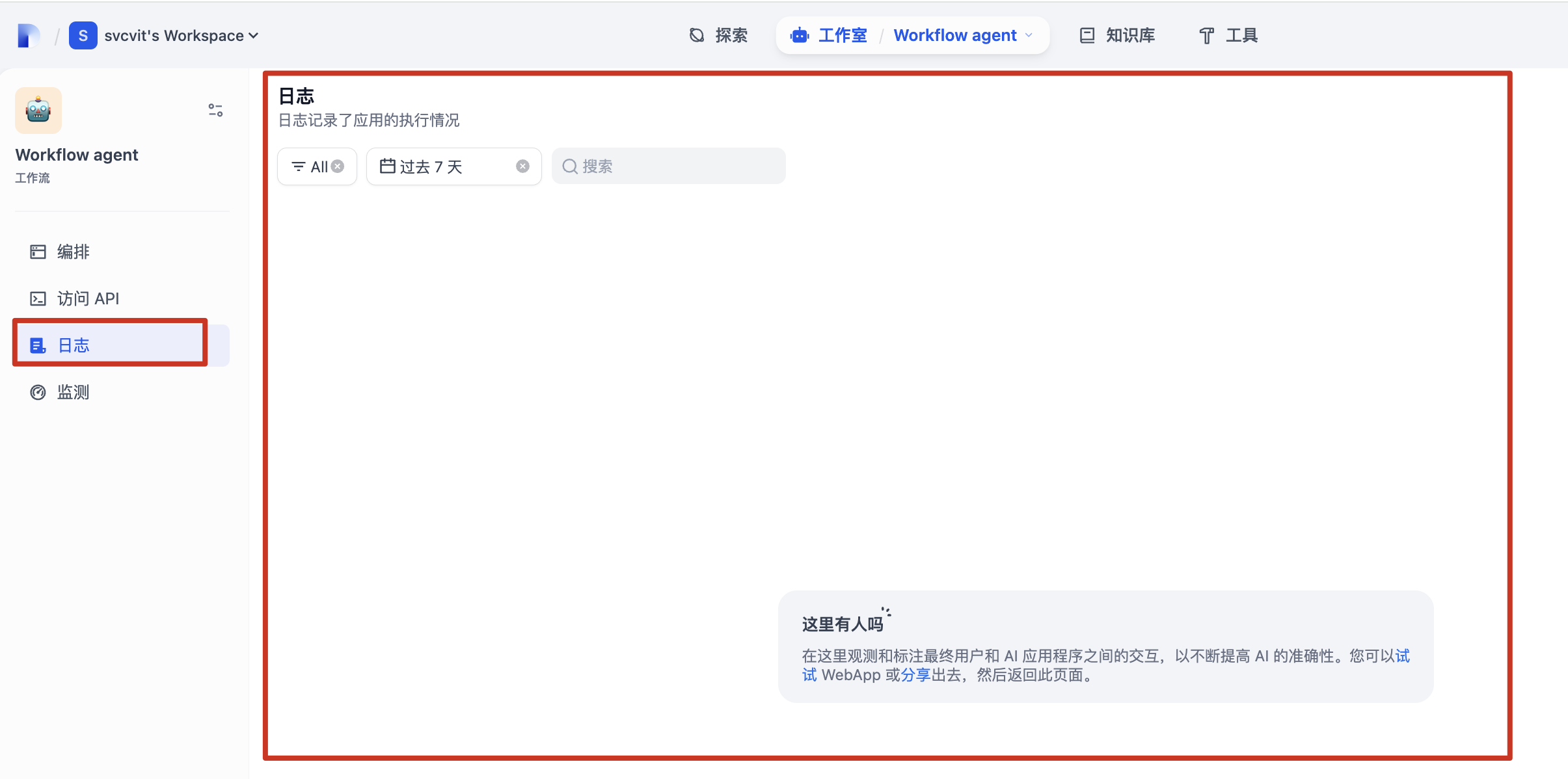Image resolution: width=1568 pixels, height=779 pixels.
Task: Clear the All filter with x icon
Action: point(338,166)
